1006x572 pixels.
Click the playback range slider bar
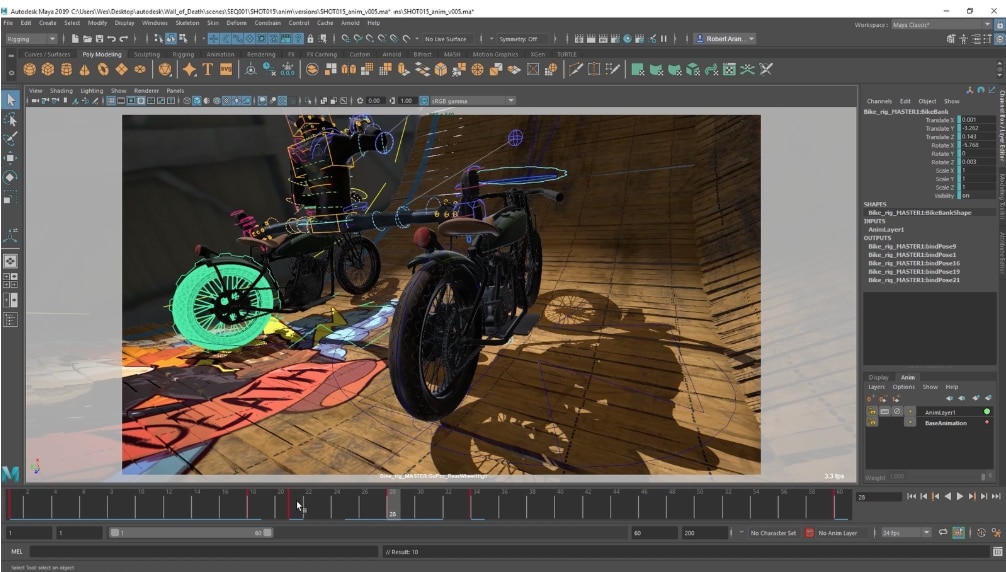(x=190, y=533)
